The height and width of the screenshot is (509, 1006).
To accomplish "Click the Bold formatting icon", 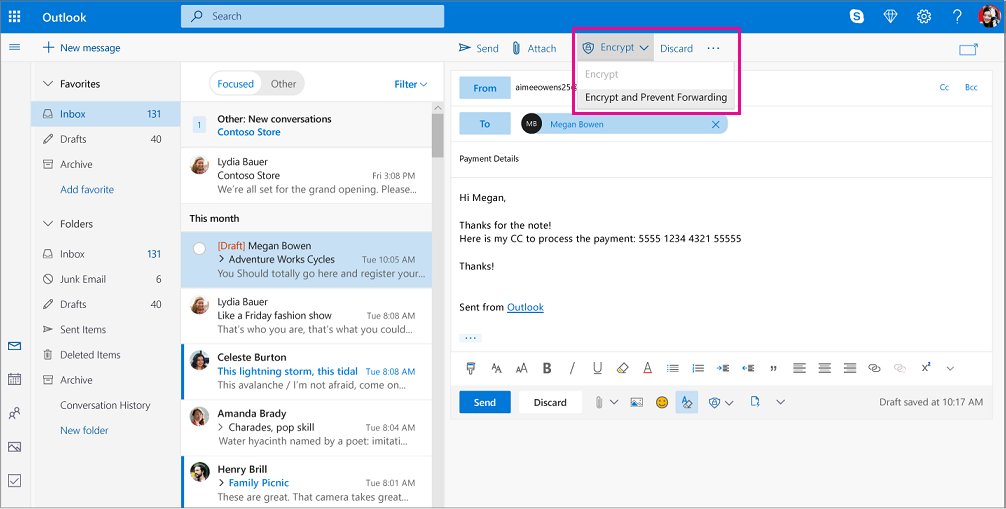I will [x=547, y=368].
